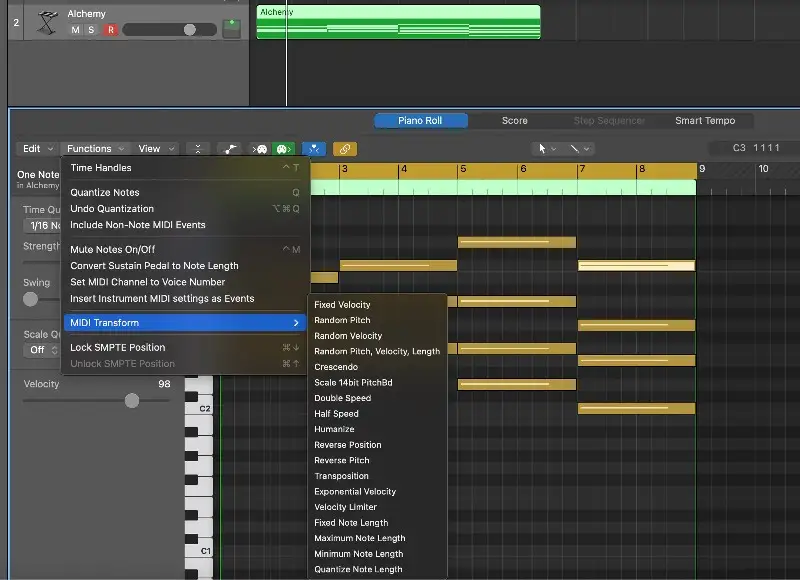Viewport: 800px width, 580px height.
Task: Click the green MIDI Out icon
Action: click(x=284, y=149)
